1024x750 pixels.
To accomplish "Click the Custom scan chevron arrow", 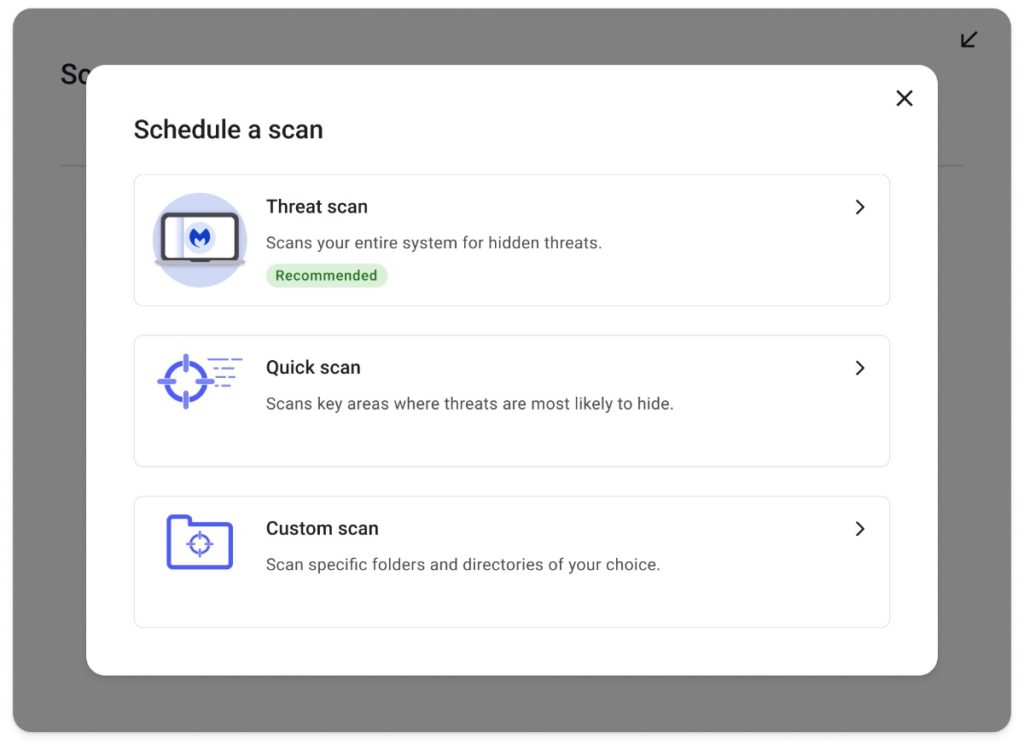I will [x=859, y=529].
